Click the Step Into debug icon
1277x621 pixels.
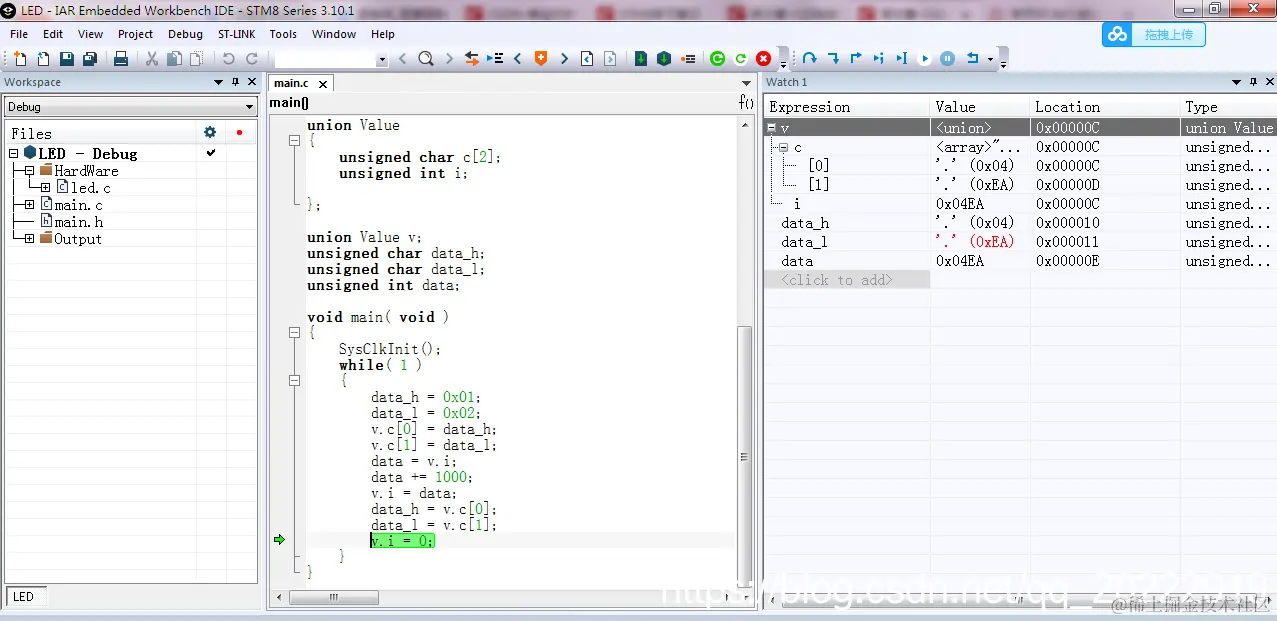833,59
